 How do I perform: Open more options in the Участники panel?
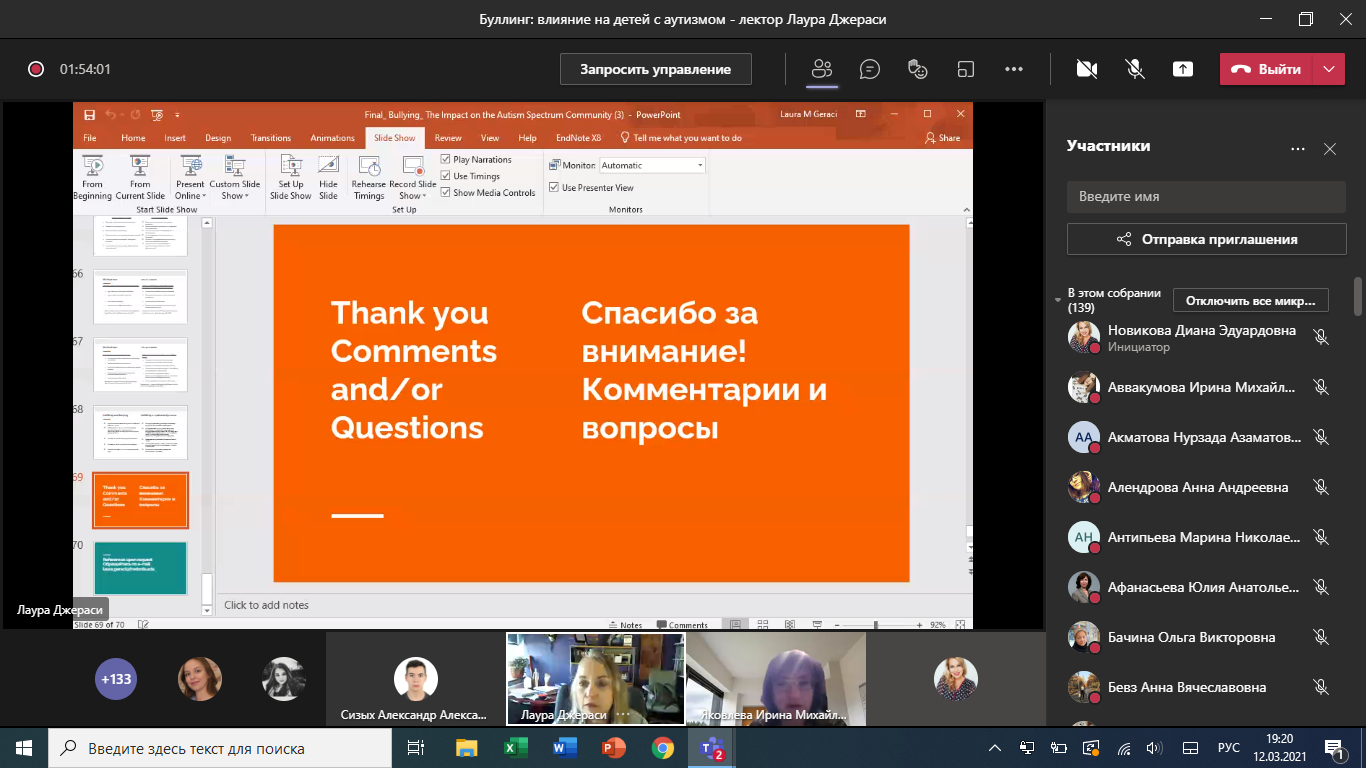click(1298, 149)
